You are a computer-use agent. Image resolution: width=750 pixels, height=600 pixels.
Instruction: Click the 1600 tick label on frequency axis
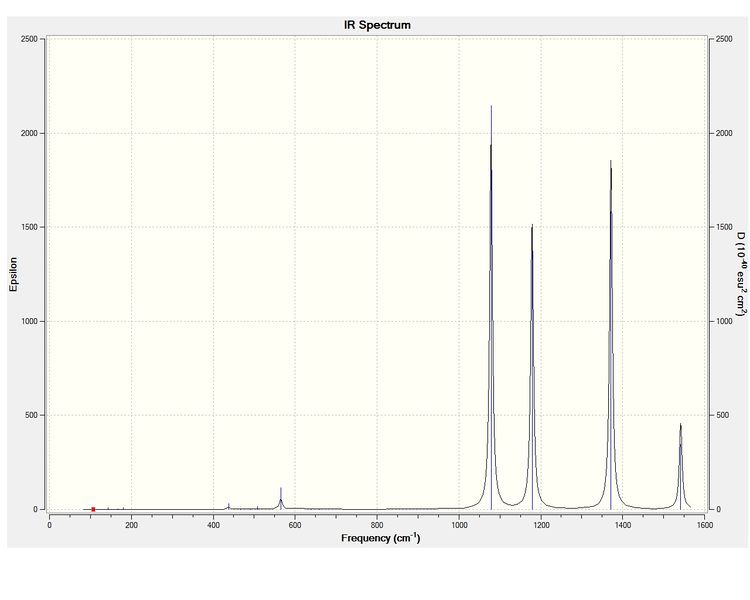point(705,525)
